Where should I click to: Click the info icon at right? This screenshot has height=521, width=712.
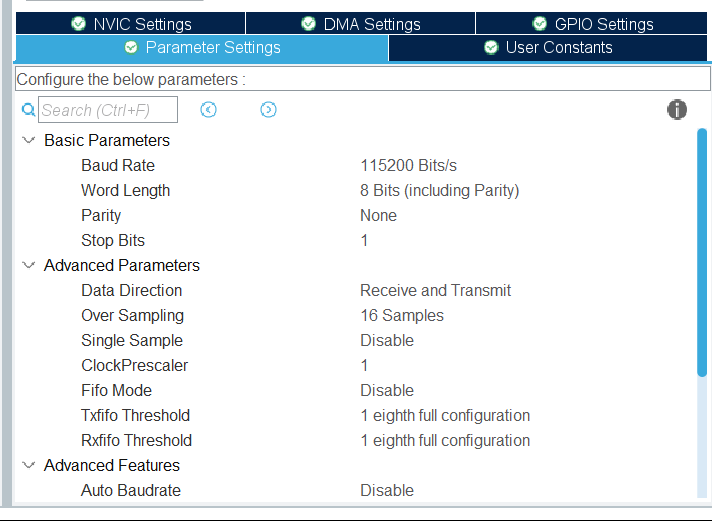[x=677, y=110]
